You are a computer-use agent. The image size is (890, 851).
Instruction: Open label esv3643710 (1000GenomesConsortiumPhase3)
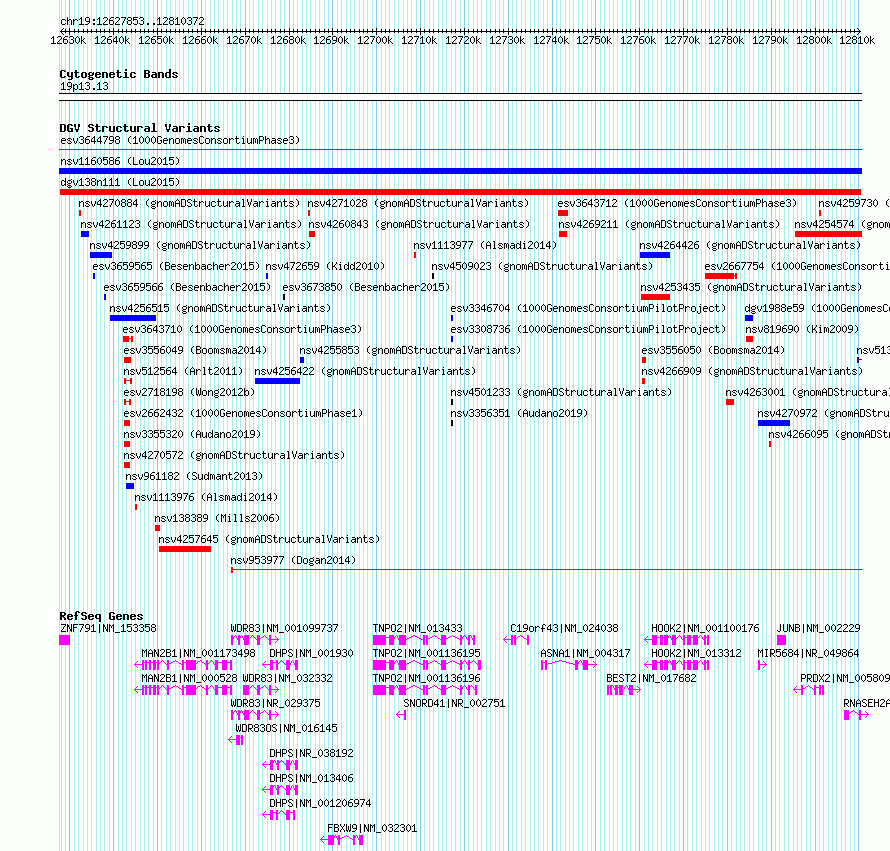pyautogui.click(x=242, y=329)
